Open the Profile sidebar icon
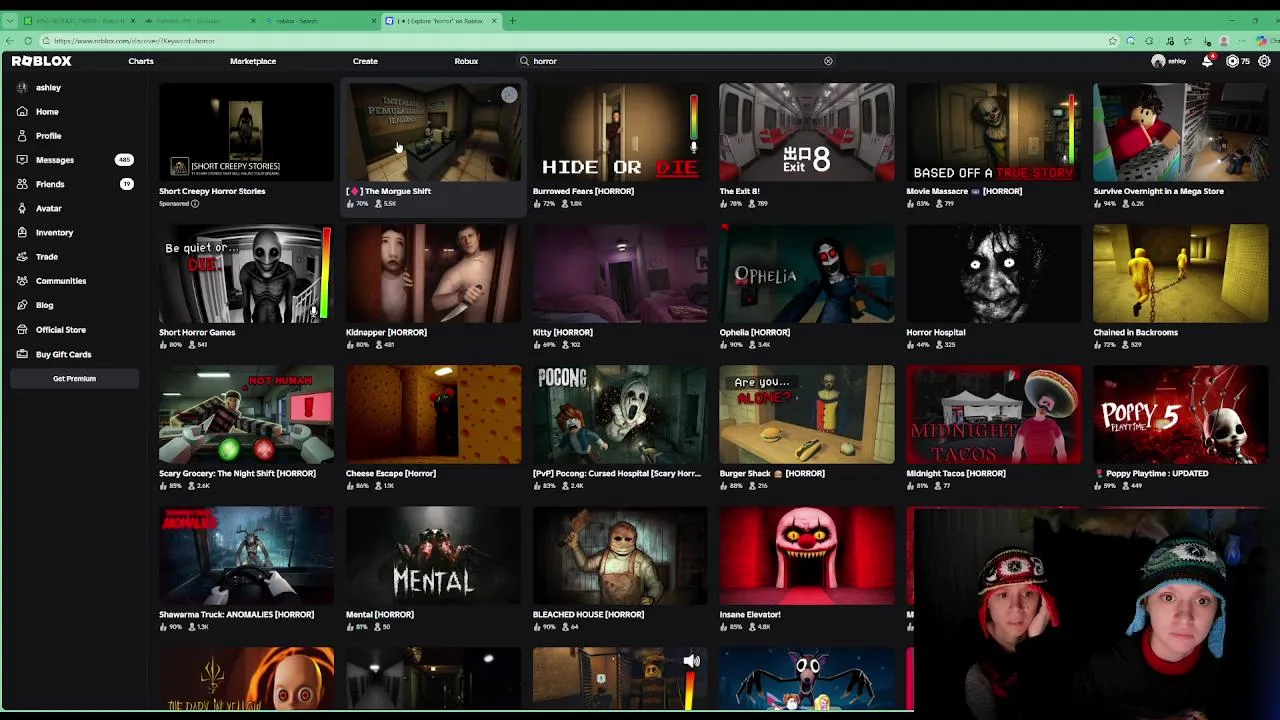Image resolution: width=1280 pixels, height=720 pixels. pos(22,136)
